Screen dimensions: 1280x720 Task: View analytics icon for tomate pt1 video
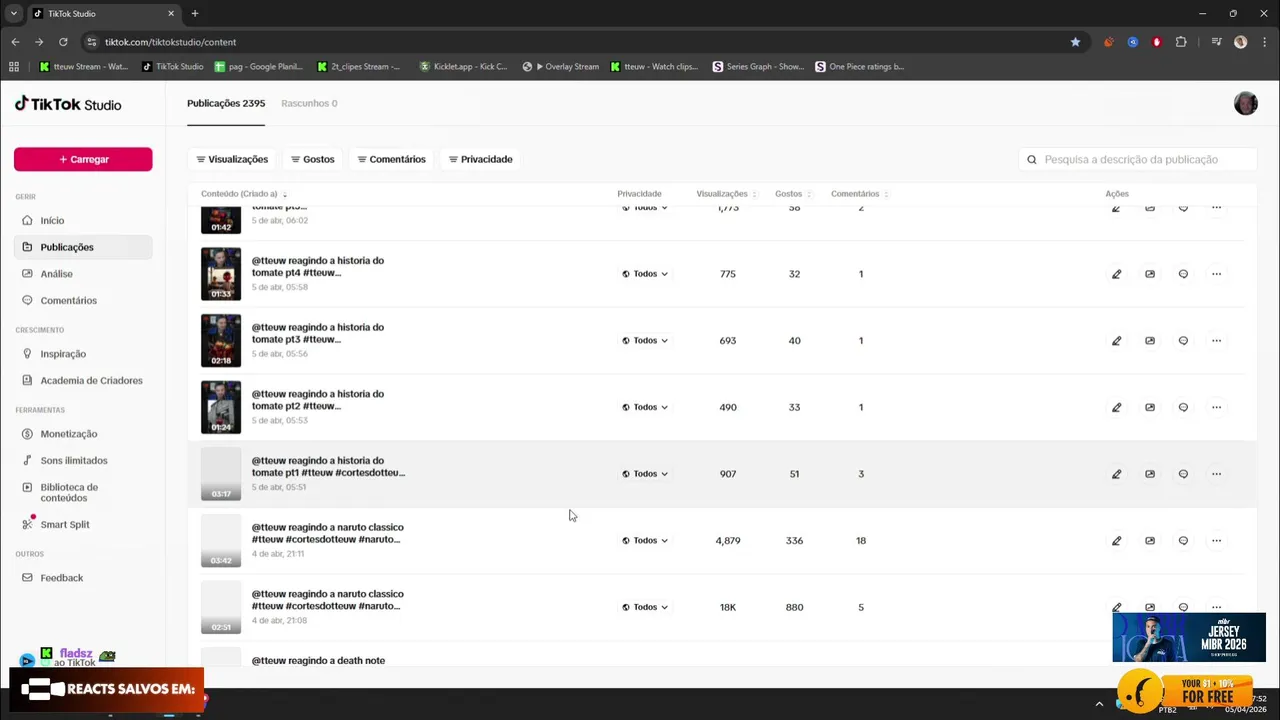point(1150,474)
